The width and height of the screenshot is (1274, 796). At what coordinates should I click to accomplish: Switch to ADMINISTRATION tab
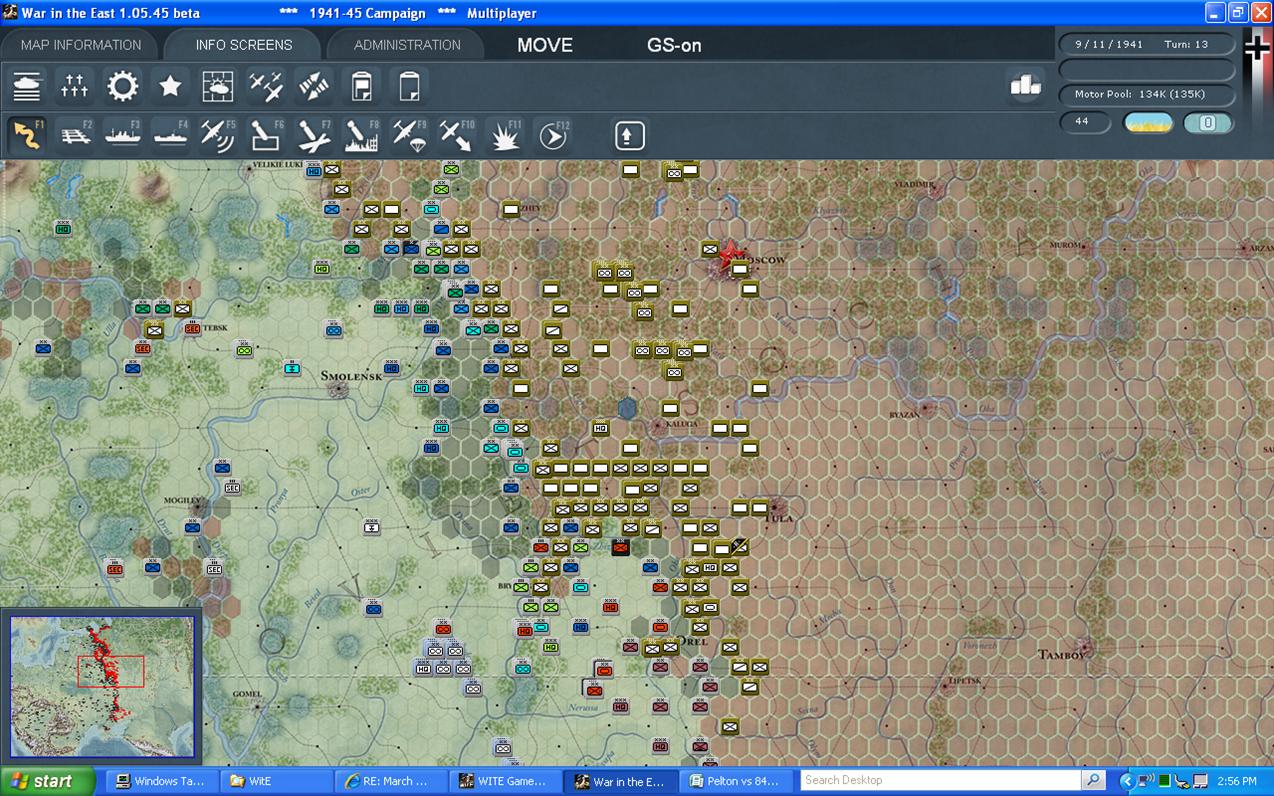point(407,45)
